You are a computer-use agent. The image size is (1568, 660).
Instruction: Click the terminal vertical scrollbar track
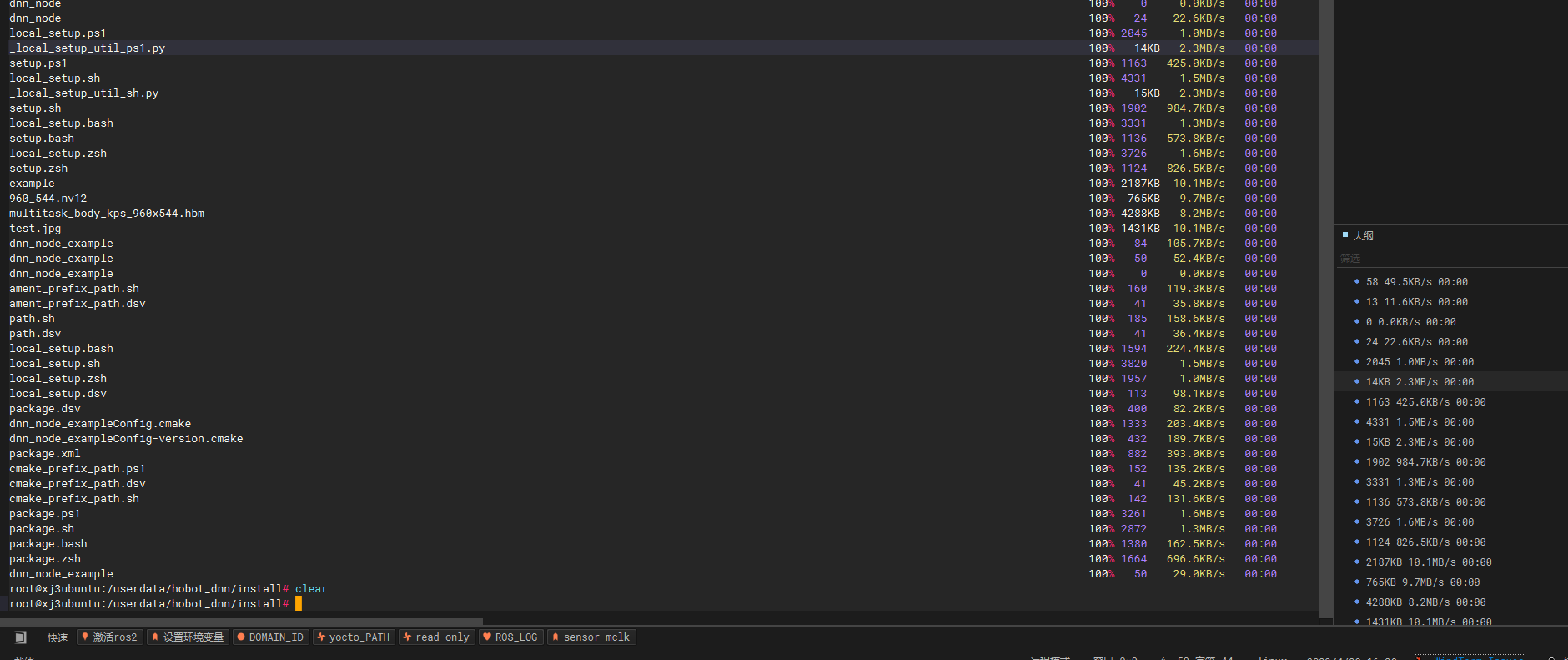pyautogui.click(x=1326, y=309)
